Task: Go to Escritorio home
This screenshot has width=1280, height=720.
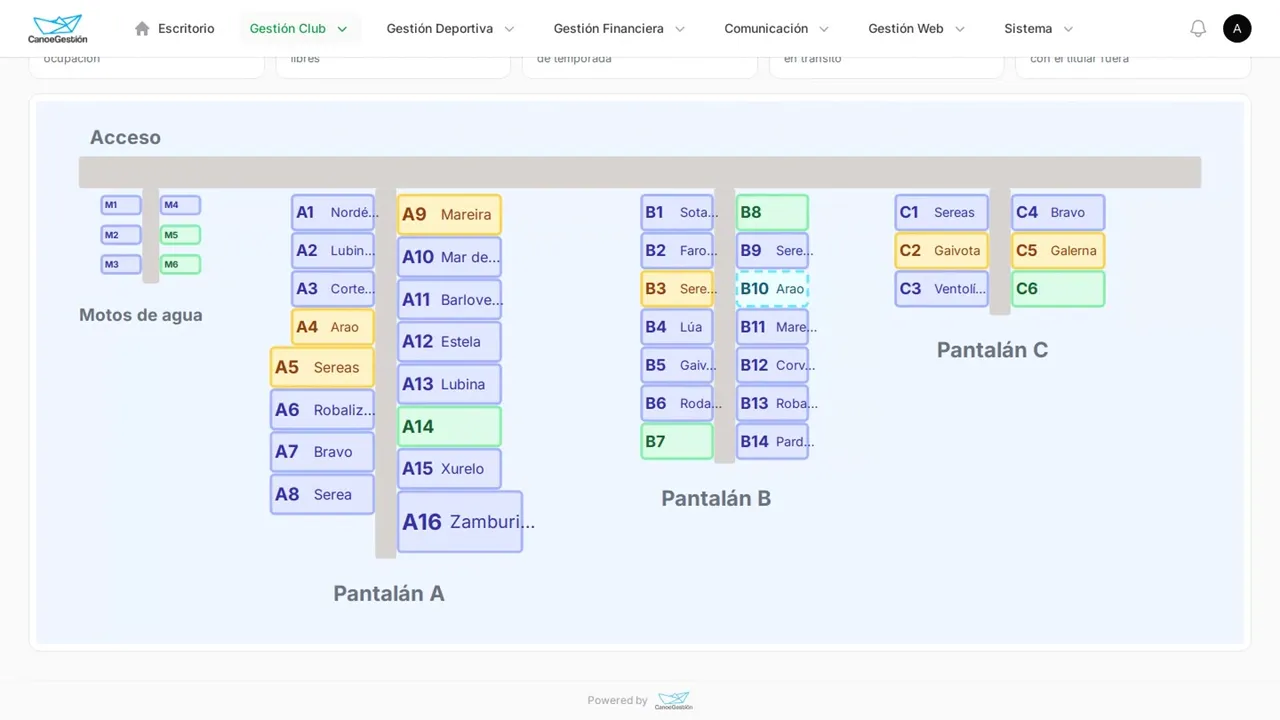Action: coord(175,29)
